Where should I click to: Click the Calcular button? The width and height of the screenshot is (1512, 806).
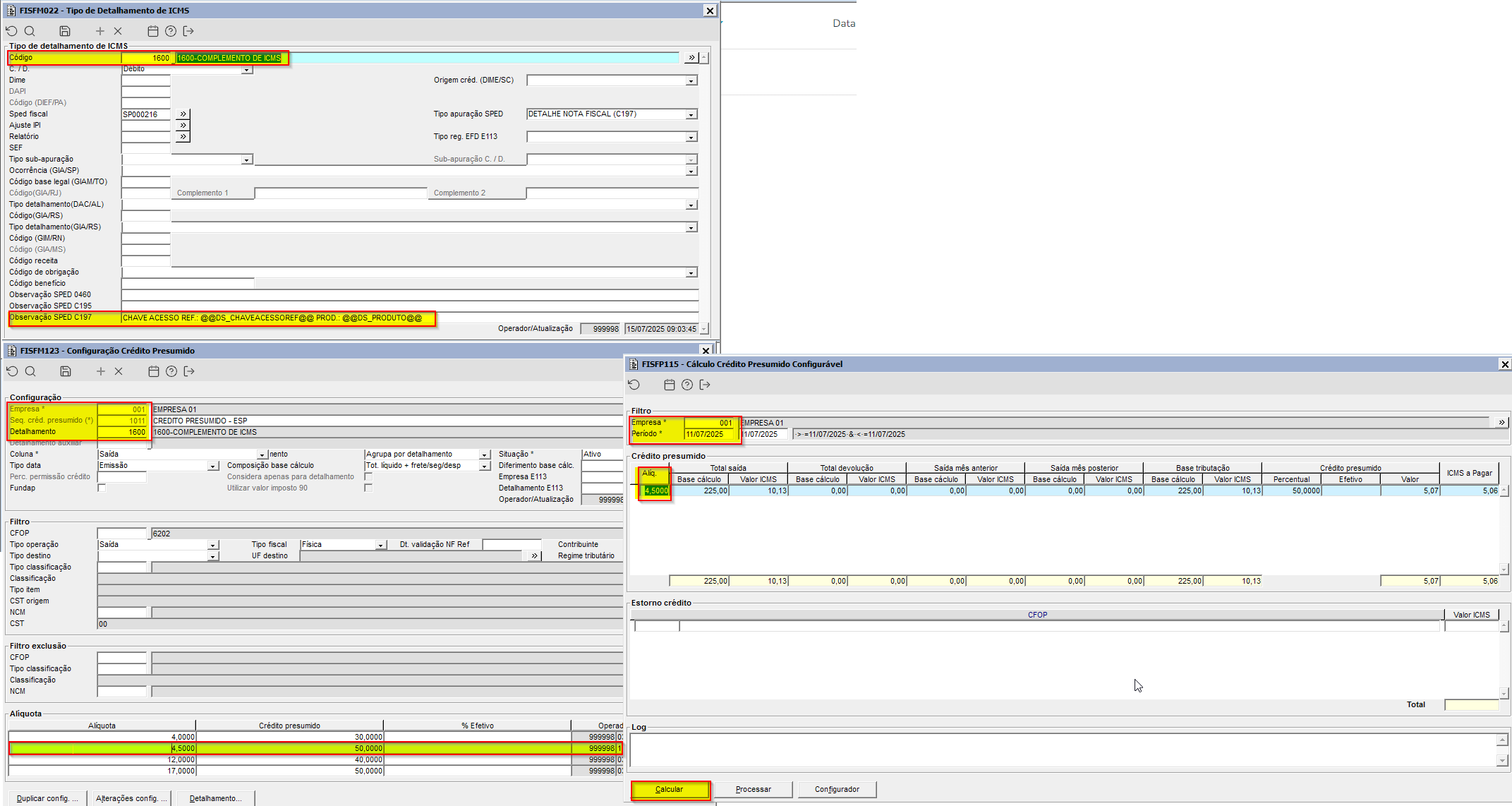(x=670, y=789)
